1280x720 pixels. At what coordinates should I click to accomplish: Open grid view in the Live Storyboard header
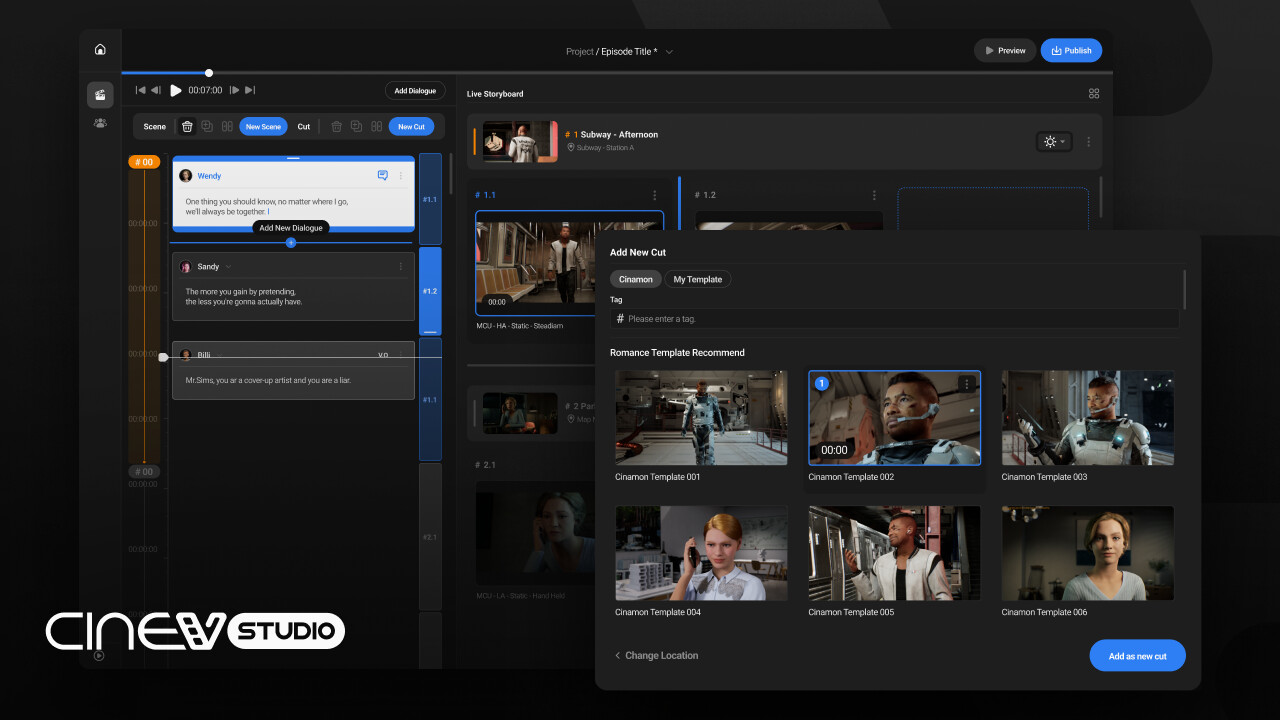point(1093,93)
